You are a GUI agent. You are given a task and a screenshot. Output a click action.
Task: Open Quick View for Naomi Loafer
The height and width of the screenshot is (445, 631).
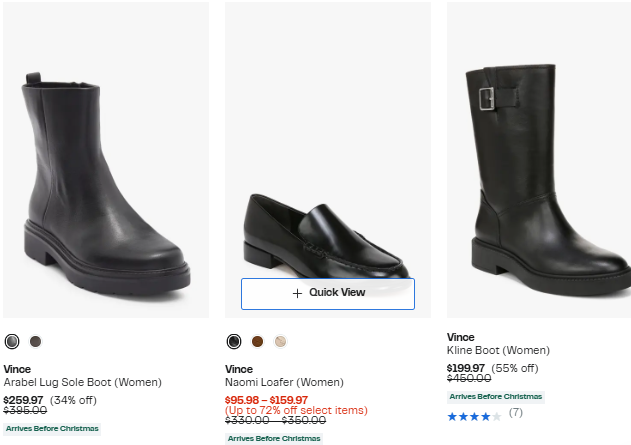[327, 293]
